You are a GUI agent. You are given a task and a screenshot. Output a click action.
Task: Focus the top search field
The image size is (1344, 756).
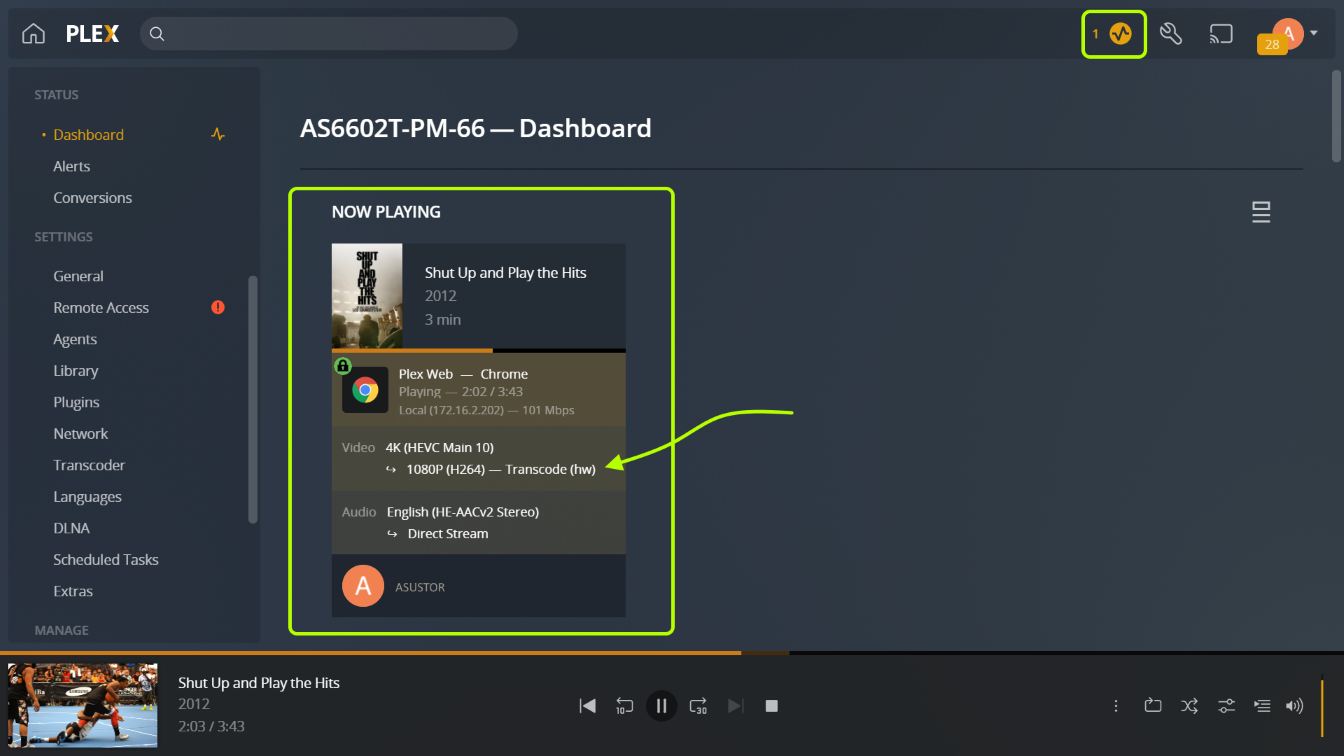click(329, 34)
